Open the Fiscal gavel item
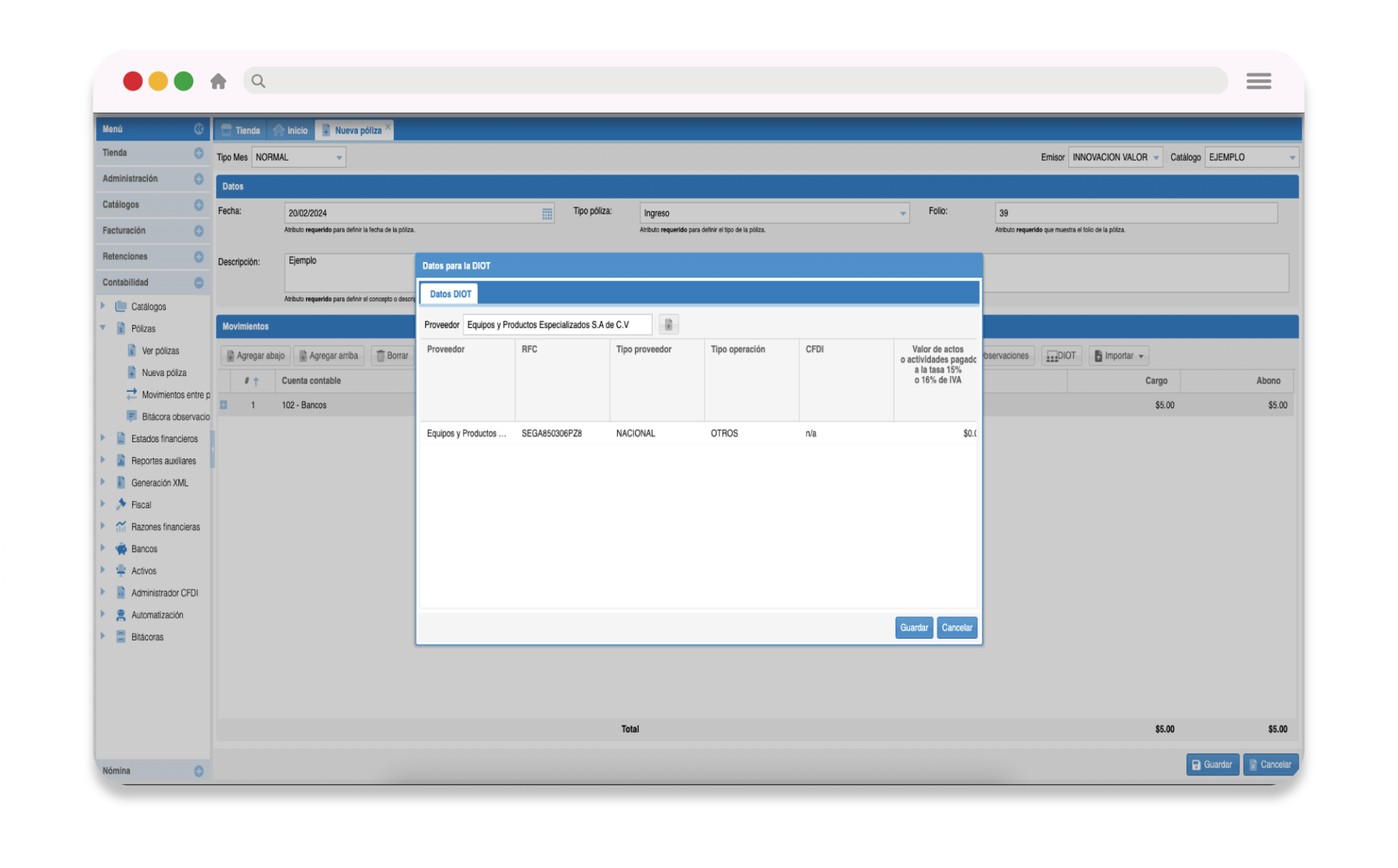1398x868 pixels. tap(141, 505)
